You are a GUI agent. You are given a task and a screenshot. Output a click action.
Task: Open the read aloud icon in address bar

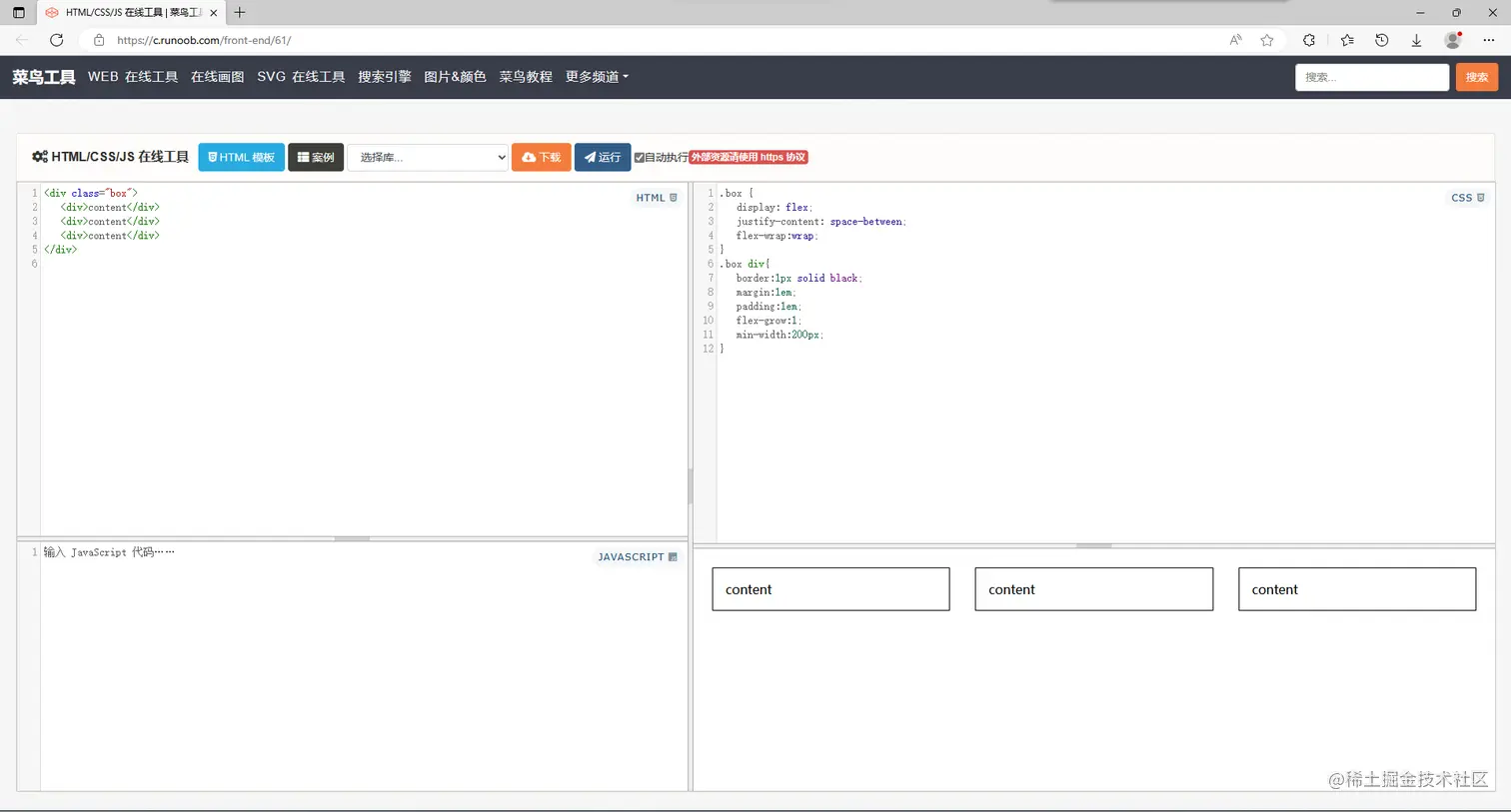(x=1236, y=40)
